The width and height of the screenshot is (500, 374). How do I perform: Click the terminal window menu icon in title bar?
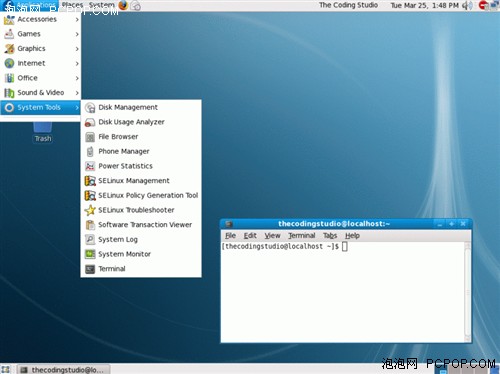229,224
